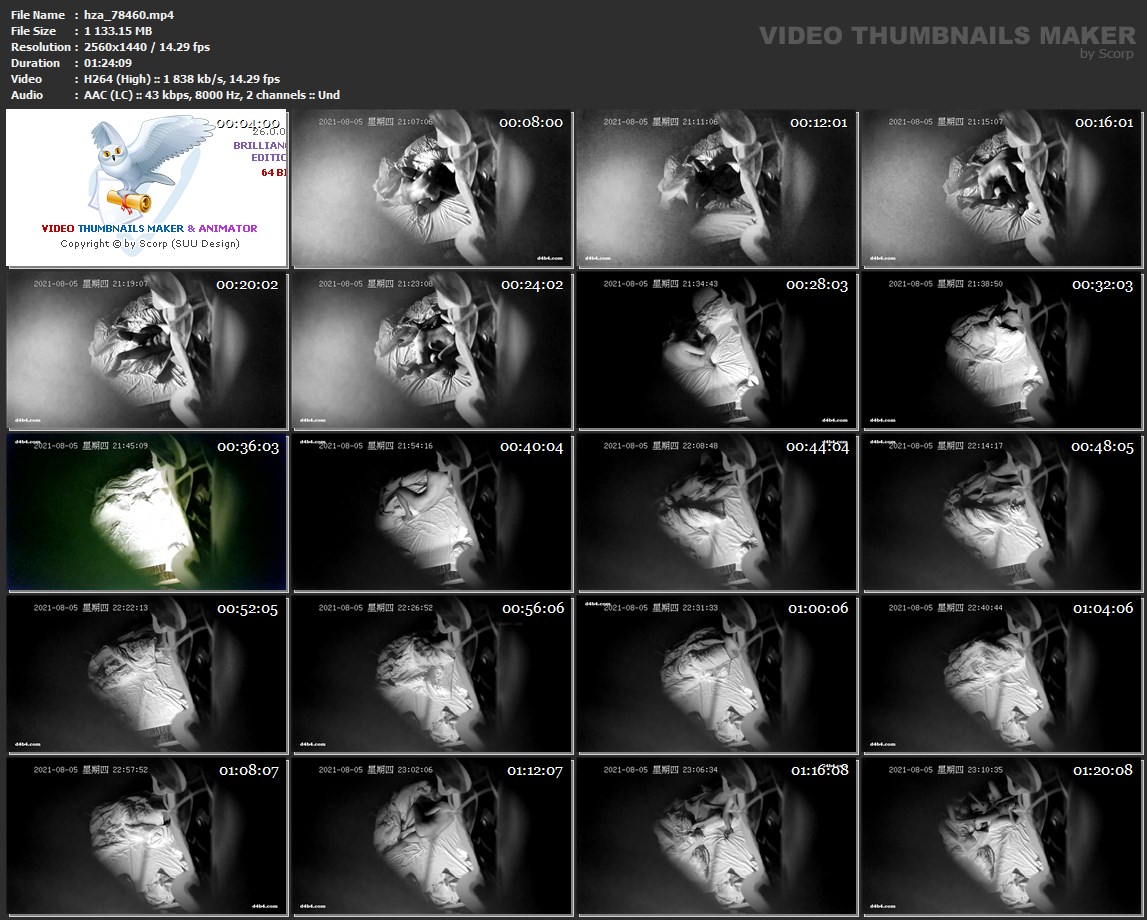Open the thumbnail at 00:08:00
The width and height of the screenshot is (1147, 920).
click(x=431, y=187)
